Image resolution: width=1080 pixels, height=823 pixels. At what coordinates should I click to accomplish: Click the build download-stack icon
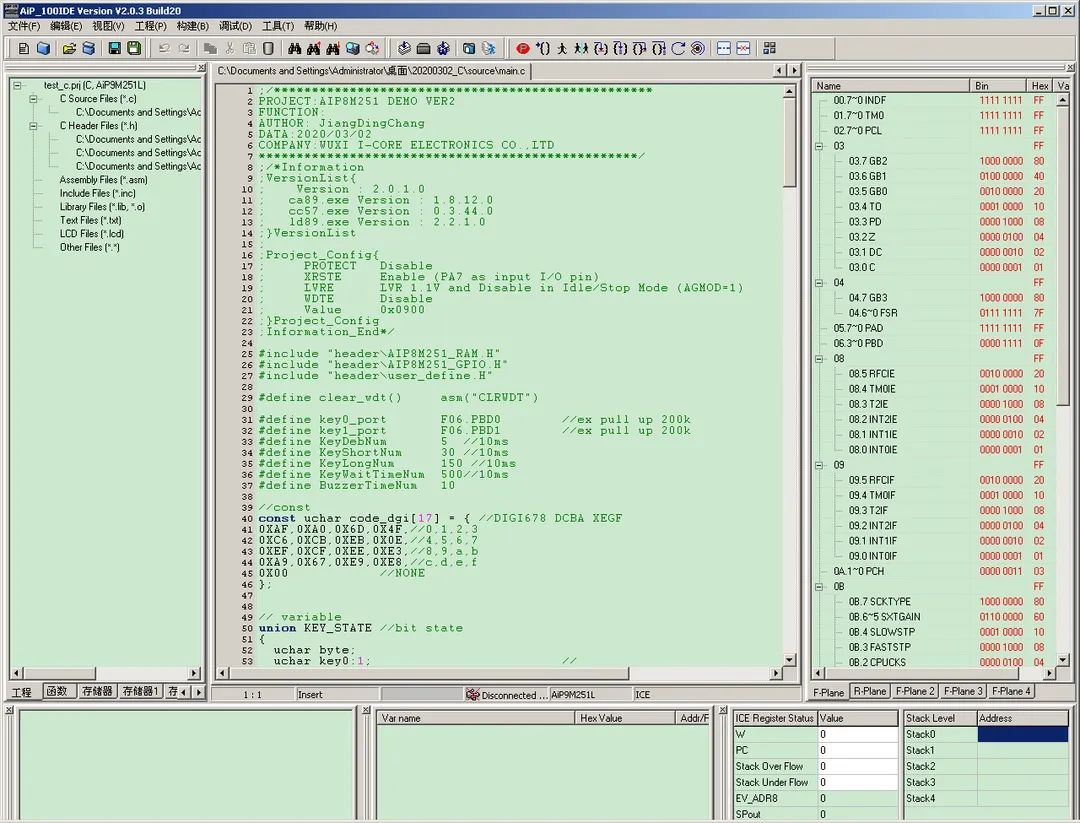point(404,48)
